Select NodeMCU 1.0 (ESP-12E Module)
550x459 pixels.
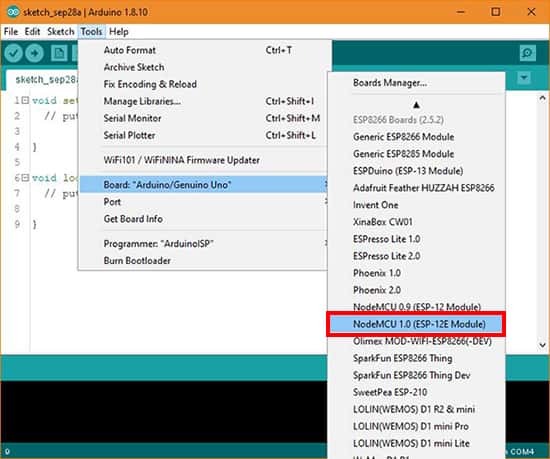416,324
